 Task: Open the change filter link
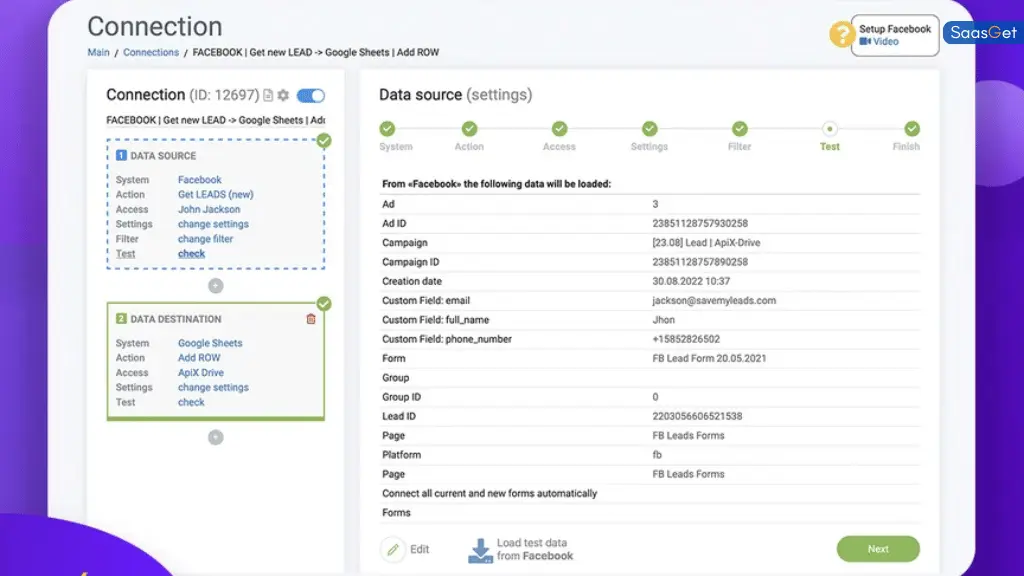[204, 239]
